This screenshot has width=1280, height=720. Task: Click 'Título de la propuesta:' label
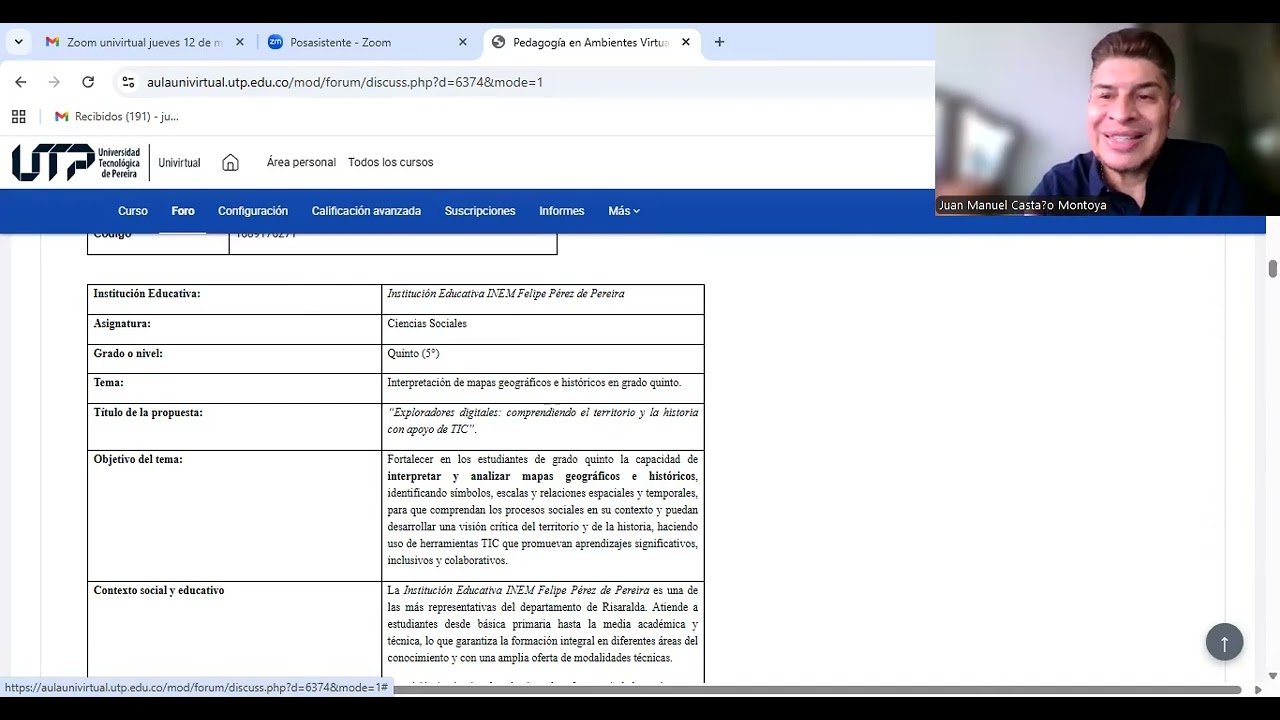pos(148,412)
